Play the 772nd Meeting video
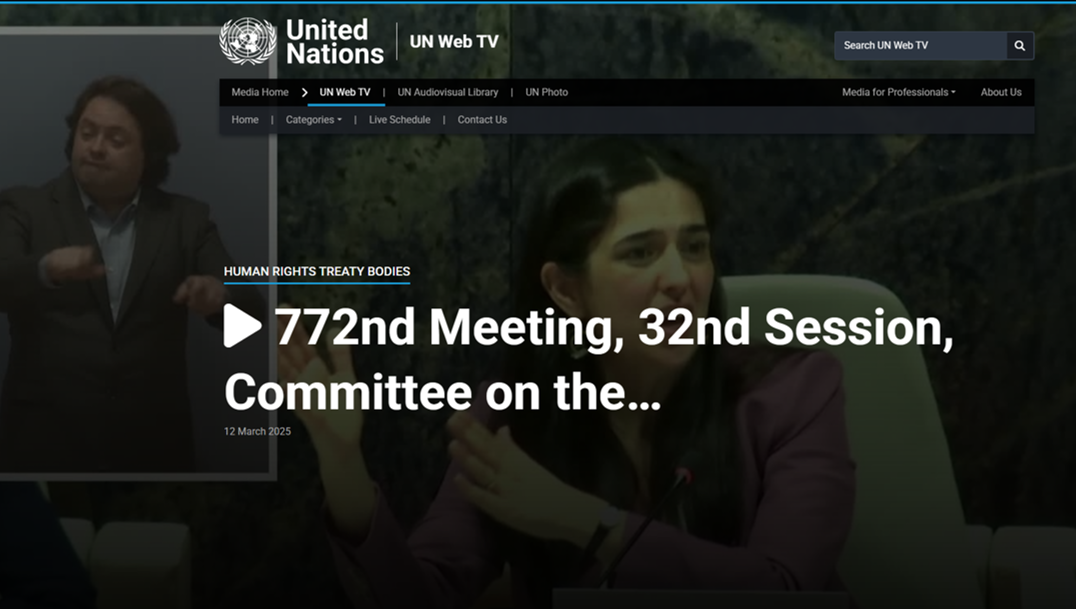The width and height of the screenshot is (1076, 609). tap(243, 325)
